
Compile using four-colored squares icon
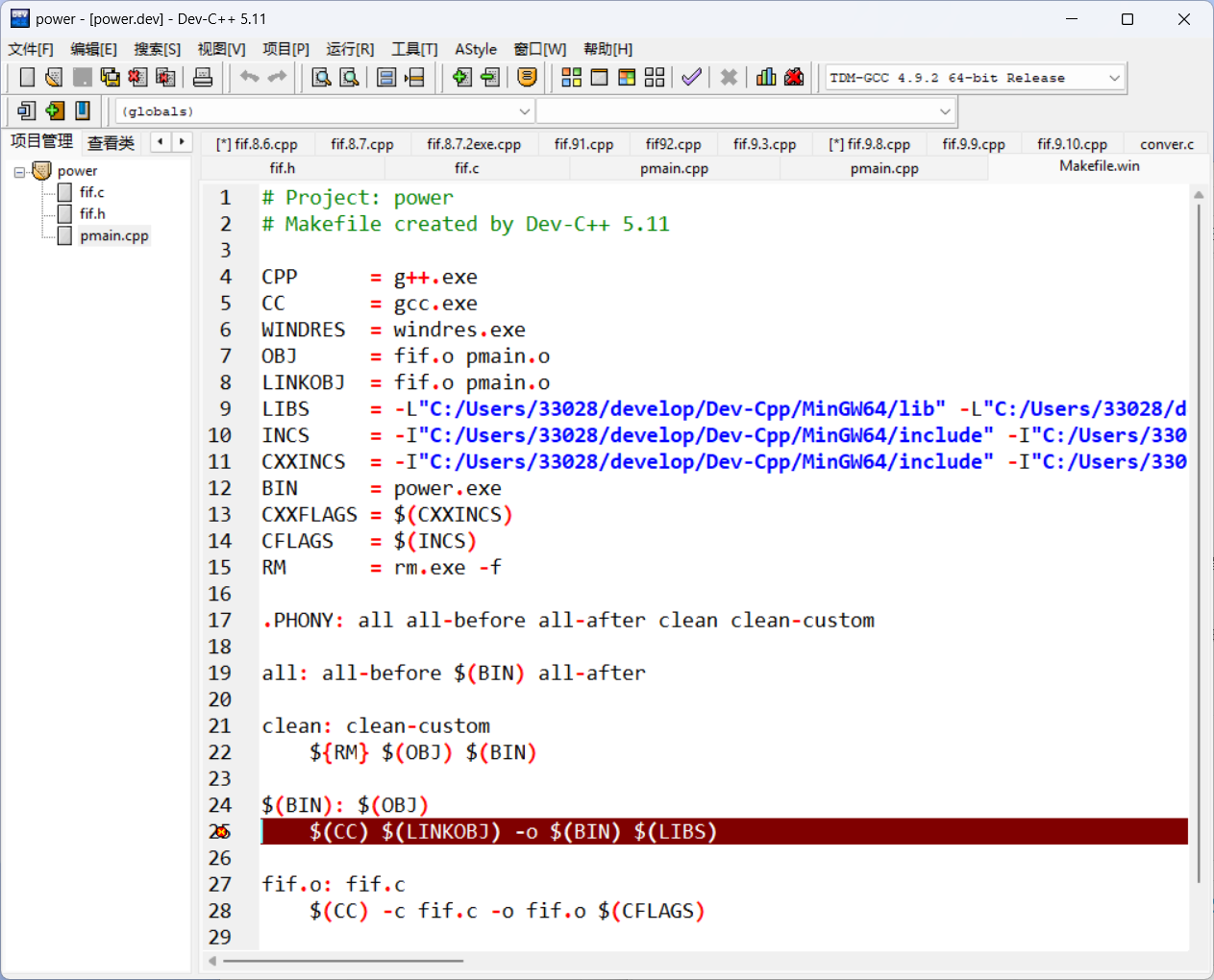click(x=572, y=77)
